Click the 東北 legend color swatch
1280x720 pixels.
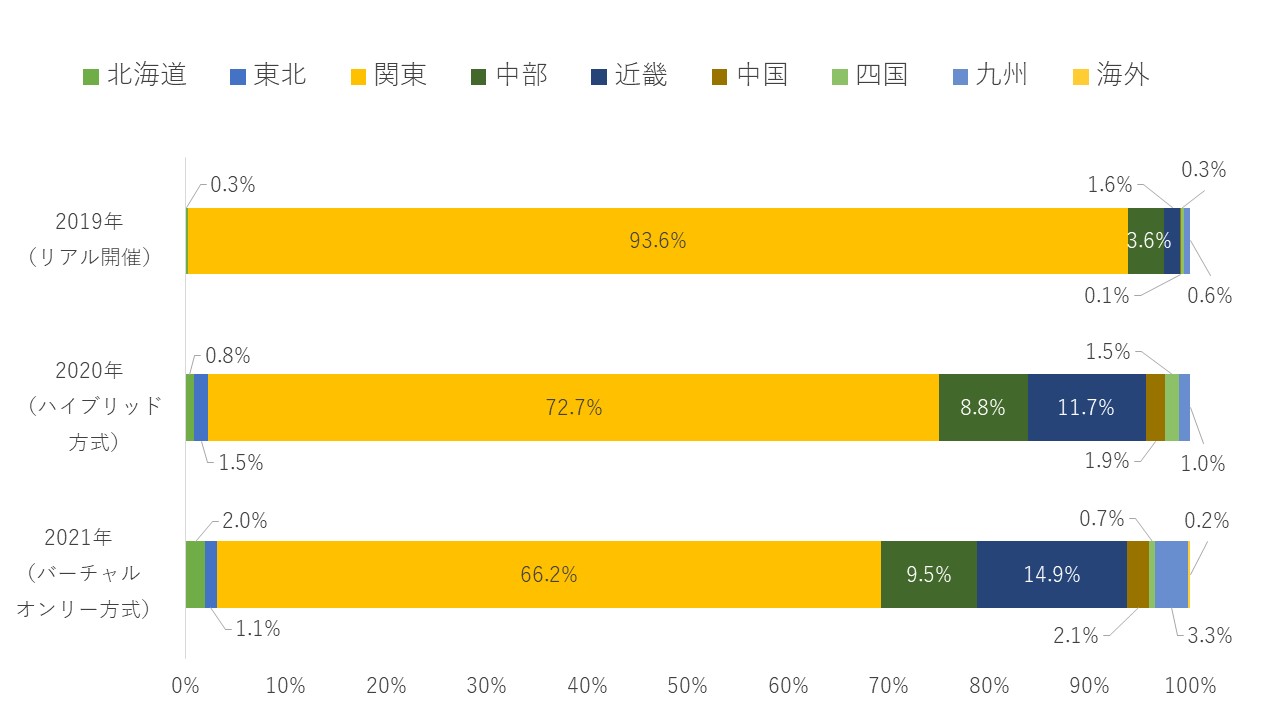238,75
